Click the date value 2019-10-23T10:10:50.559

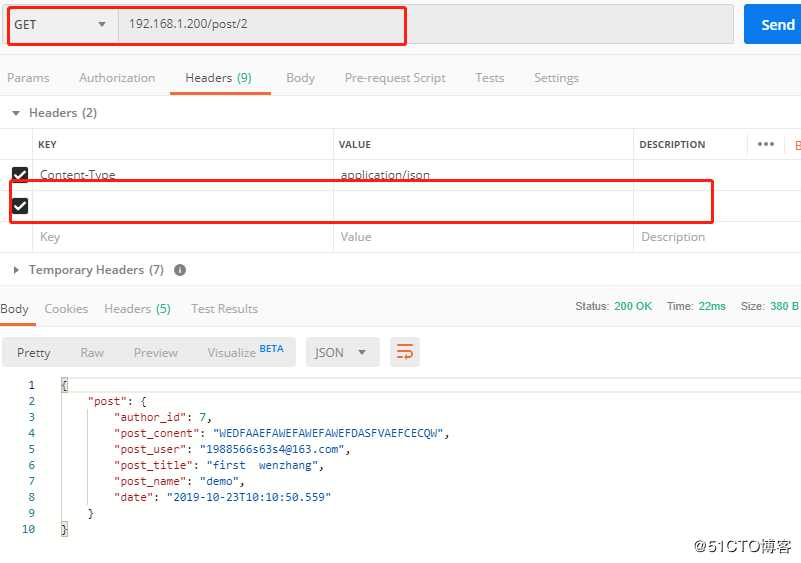pos(249,497)
